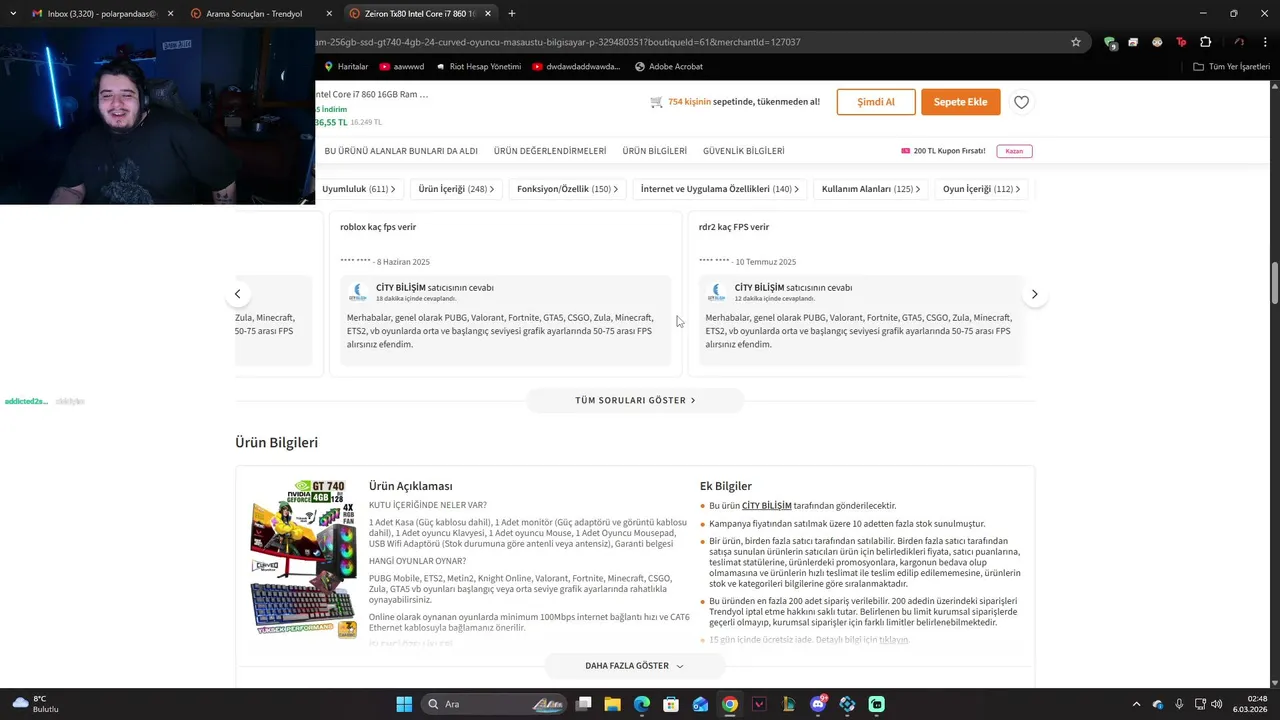Click the OneDrive tray icon
Screen dimensions: 1280x720
[1158, 704]
